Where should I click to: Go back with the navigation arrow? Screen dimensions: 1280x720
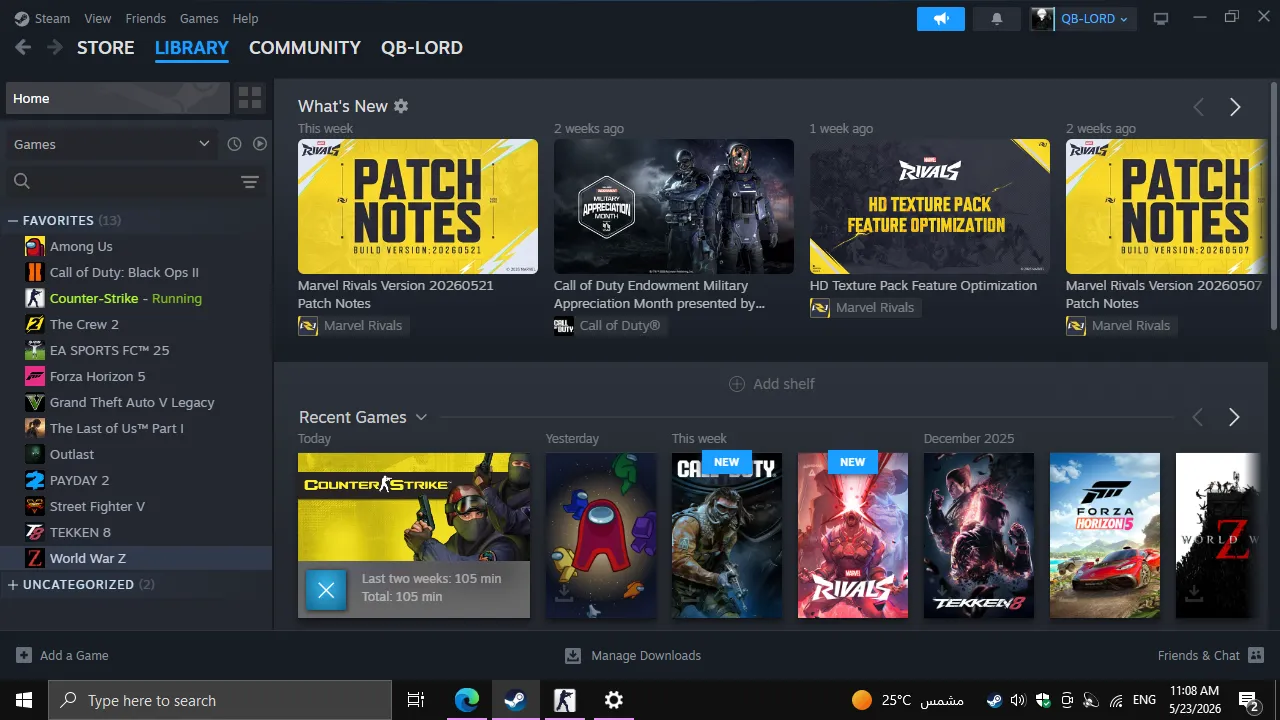pyautogui.click(x=23, y=47)
